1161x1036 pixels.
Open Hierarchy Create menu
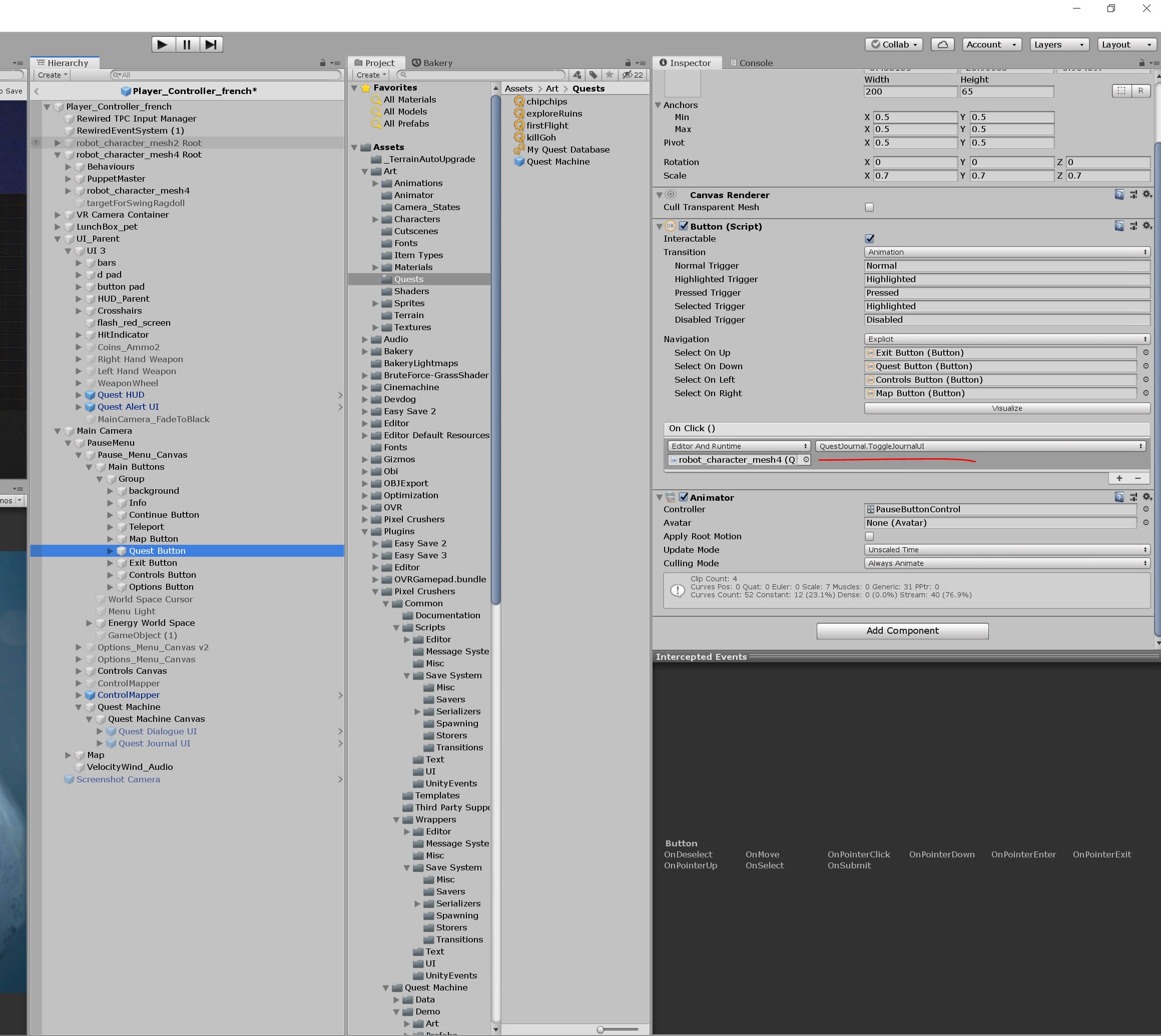pyautogui.click(x=53, y=75)
